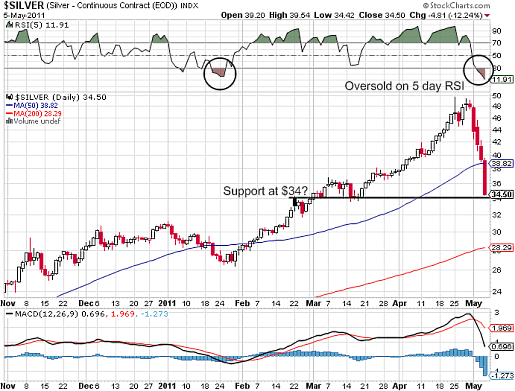Click 'Nov' on the MACD panel date axis

(x=8, y=386)
